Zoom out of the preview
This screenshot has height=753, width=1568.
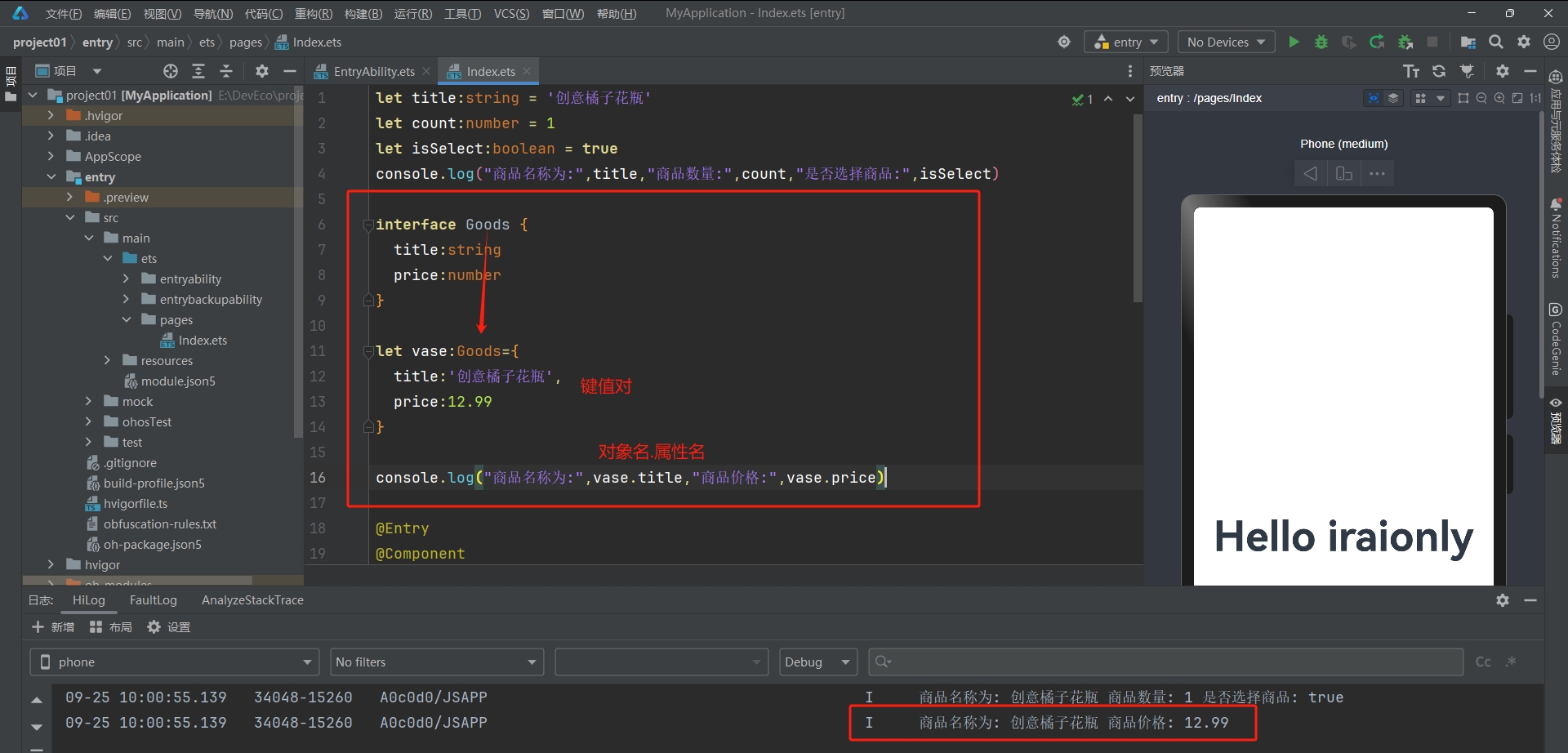[x=1481, y=98]
